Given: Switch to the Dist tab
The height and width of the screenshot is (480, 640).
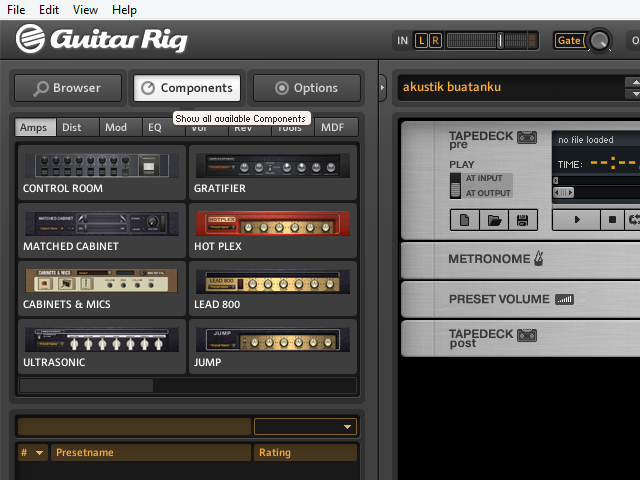Looking at the screenshot, I should (78, 127).
